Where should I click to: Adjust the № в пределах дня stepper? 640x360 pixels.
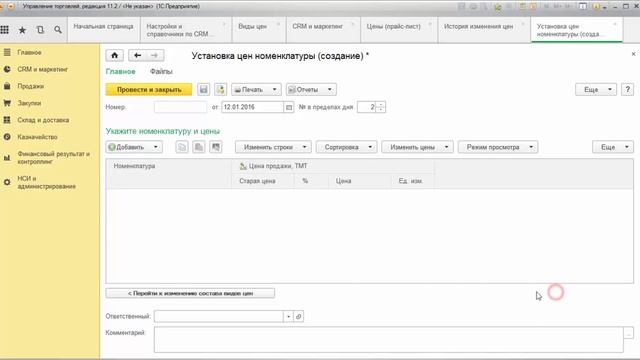(380, 107)
